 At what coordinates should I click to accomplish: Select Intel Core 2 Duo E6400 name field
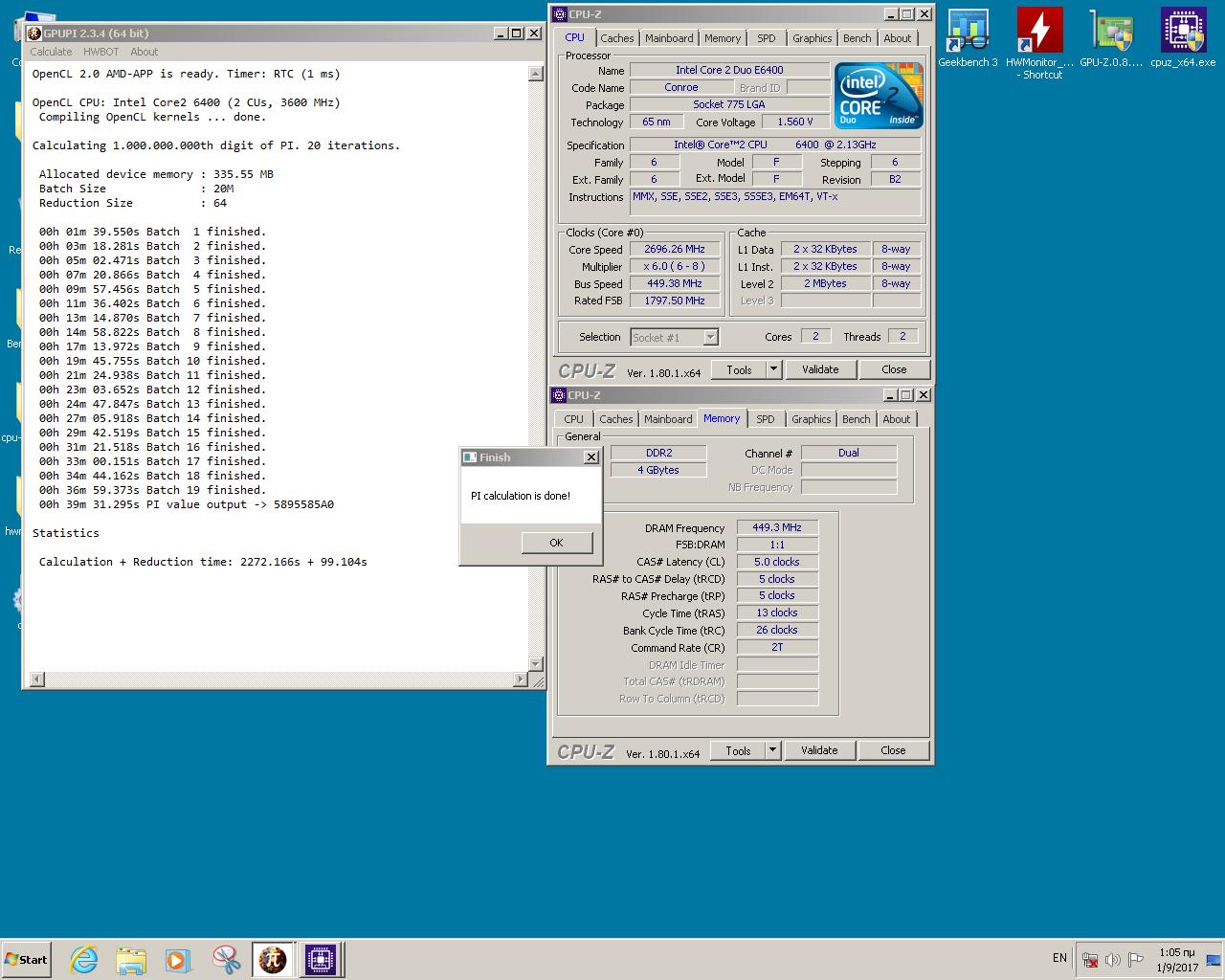tap(729, 70)
